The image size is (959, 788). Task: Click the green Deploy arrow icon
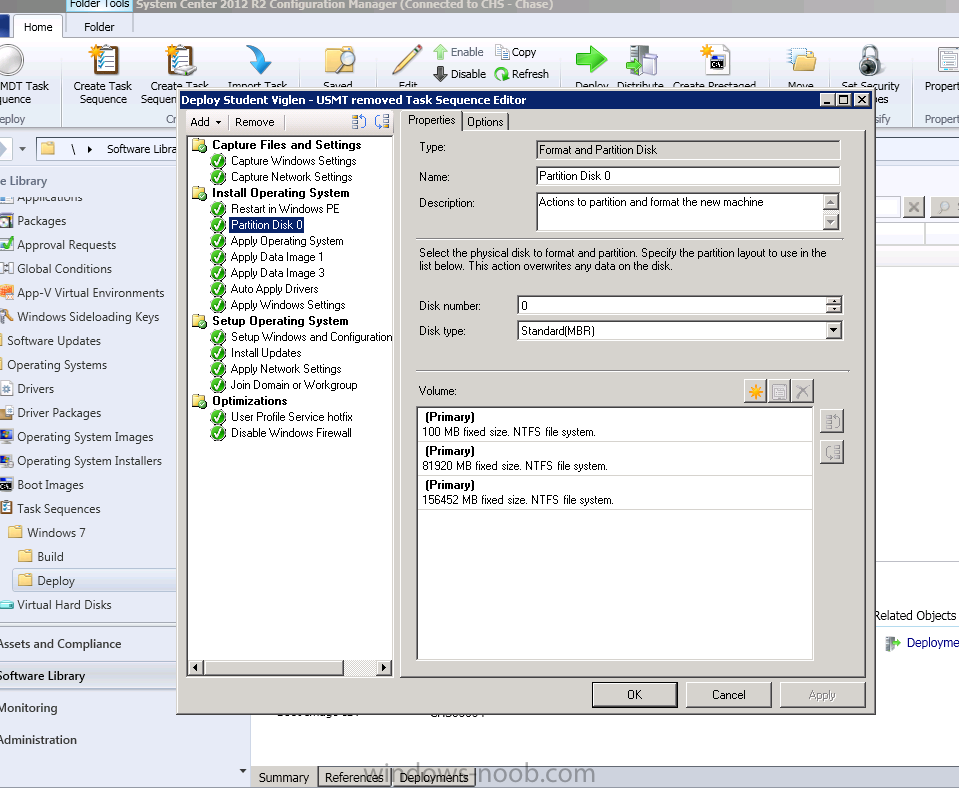click(x=591, y=60)
